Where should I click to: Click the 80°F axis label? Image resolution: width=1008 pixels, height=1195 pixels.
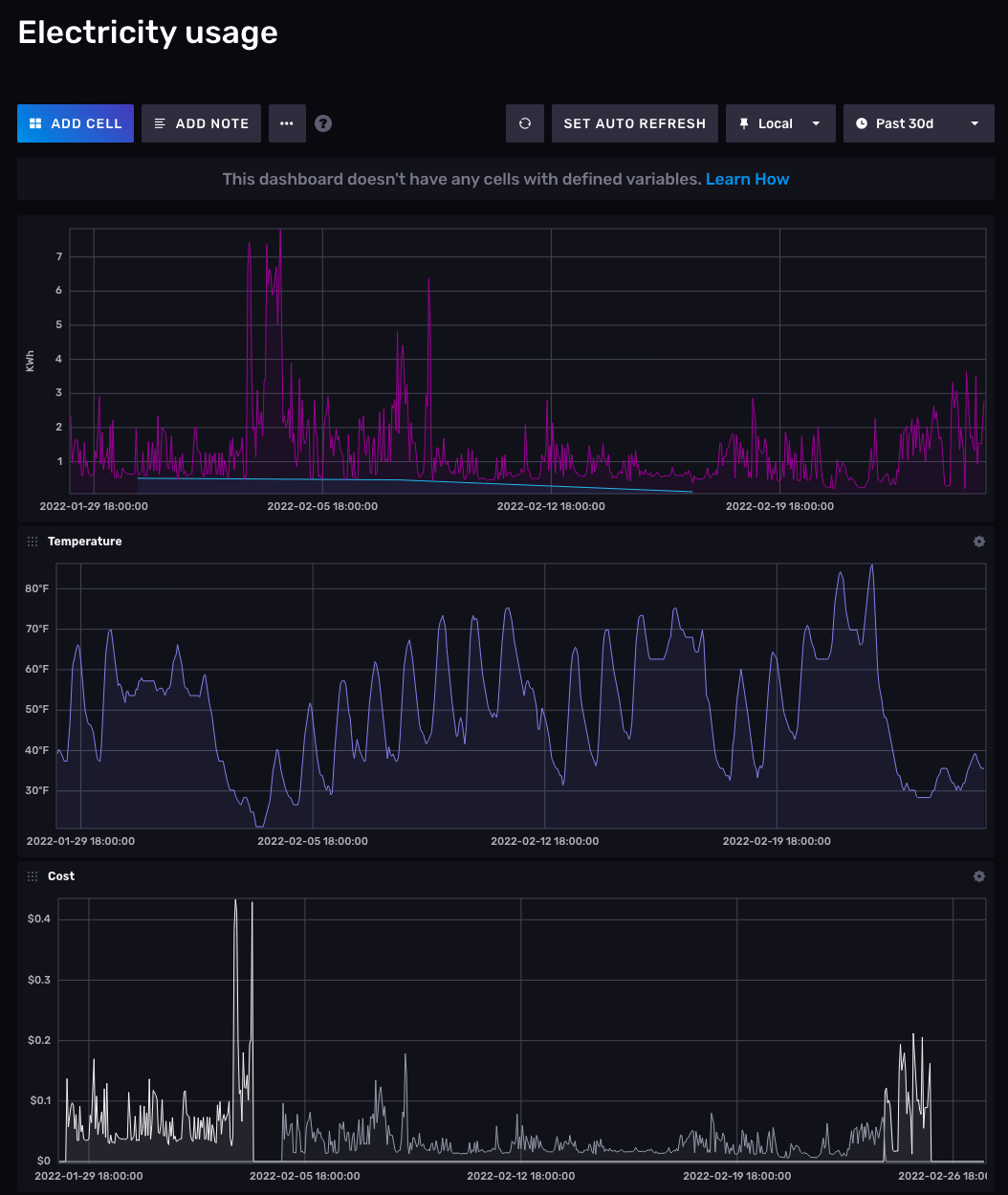[37, 588]
